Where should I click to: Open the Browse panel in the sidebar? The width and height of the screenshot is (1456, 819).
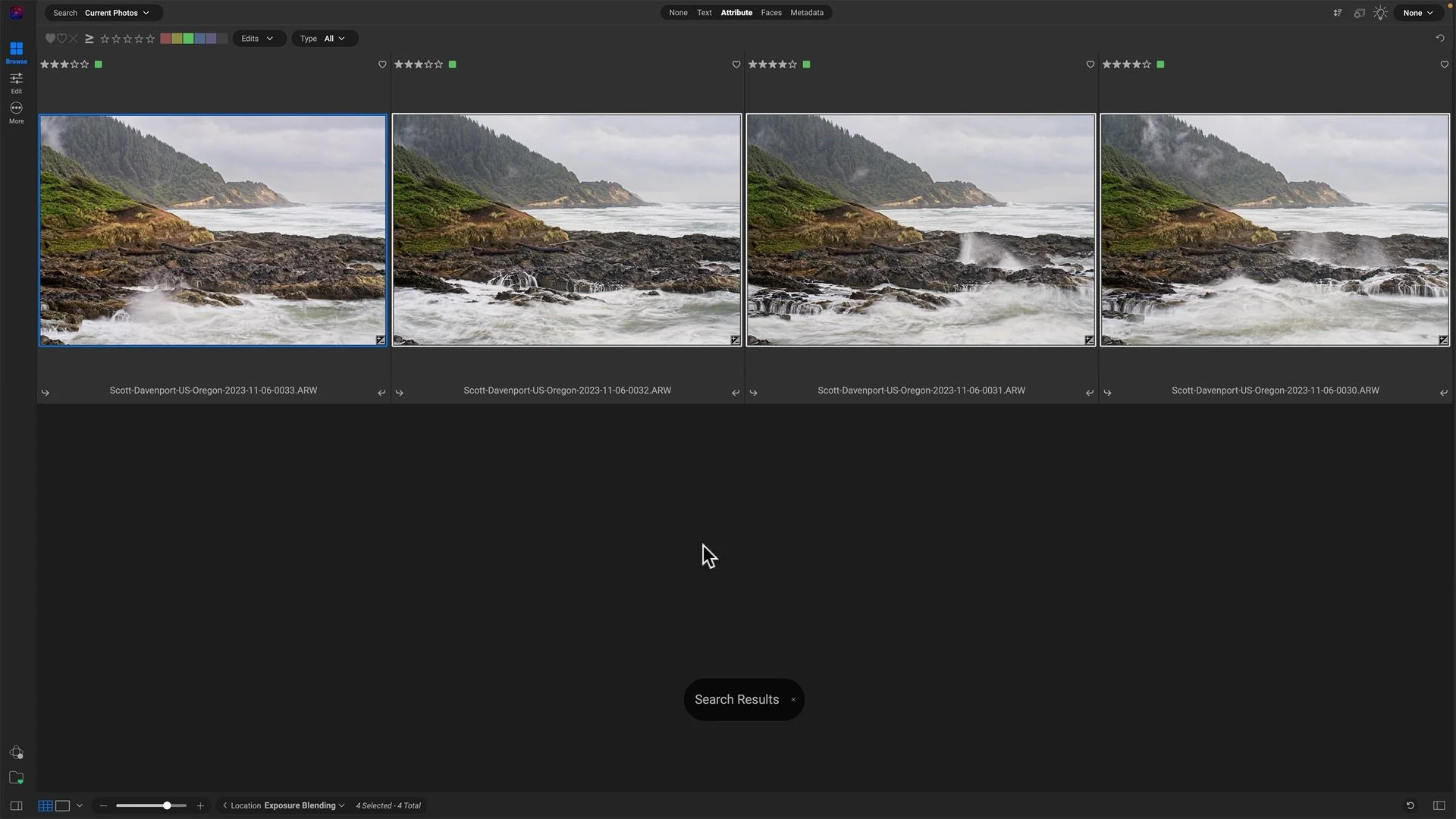(16, 51)
